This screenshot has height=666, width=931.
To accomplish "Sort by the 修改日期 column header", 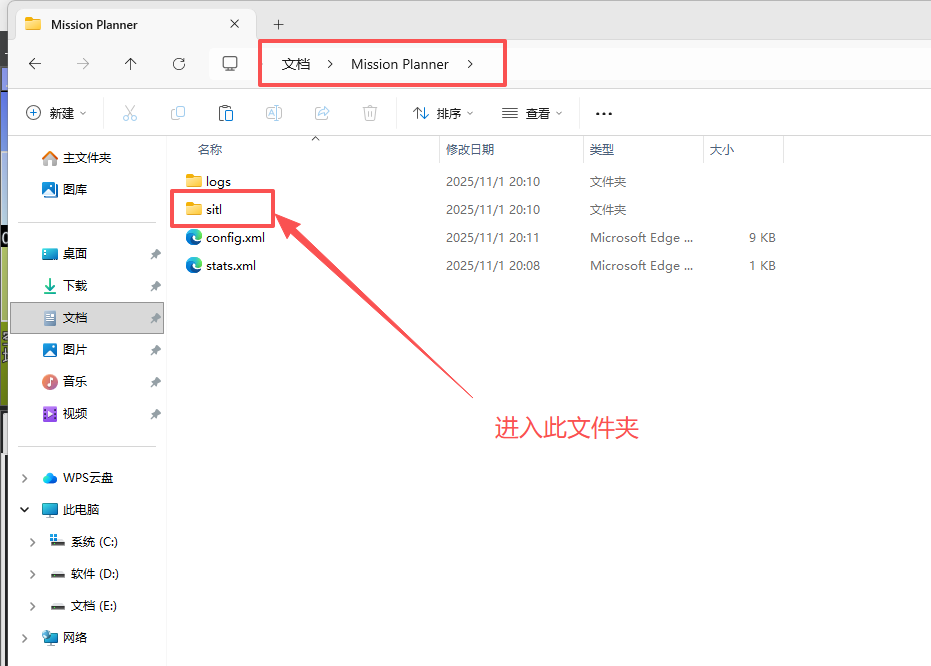I will (x=470, y=150).
